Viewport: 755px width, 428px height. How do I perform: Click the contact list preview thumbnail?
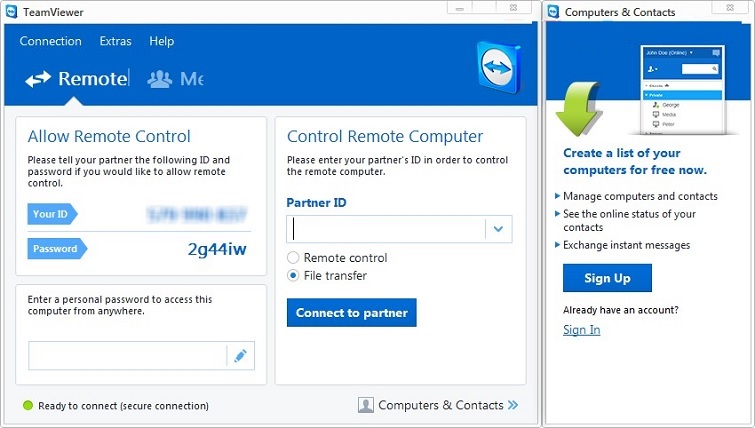[683, 90]
